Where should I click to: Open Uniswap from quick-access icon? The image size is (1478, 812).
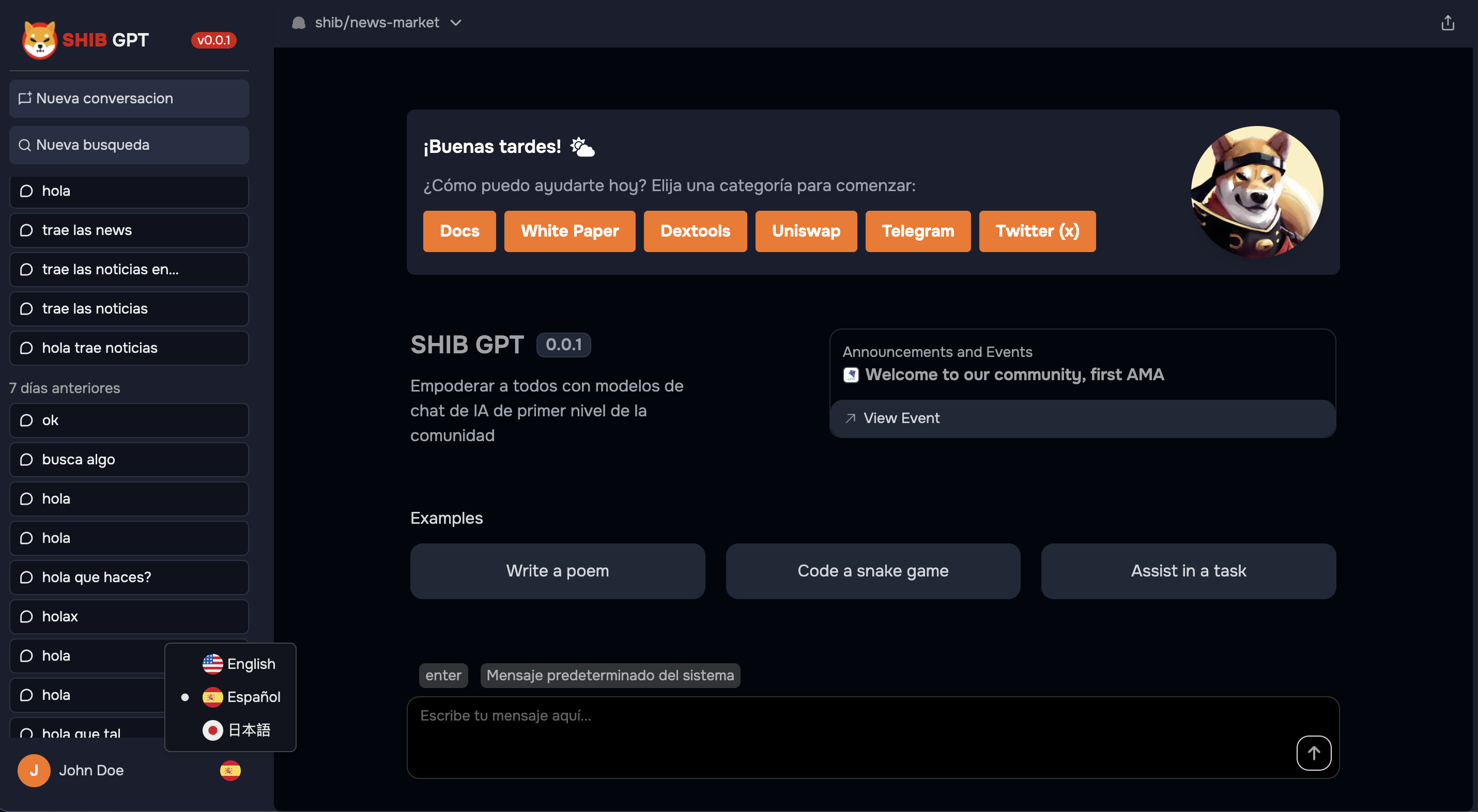[x=806, y=231]
